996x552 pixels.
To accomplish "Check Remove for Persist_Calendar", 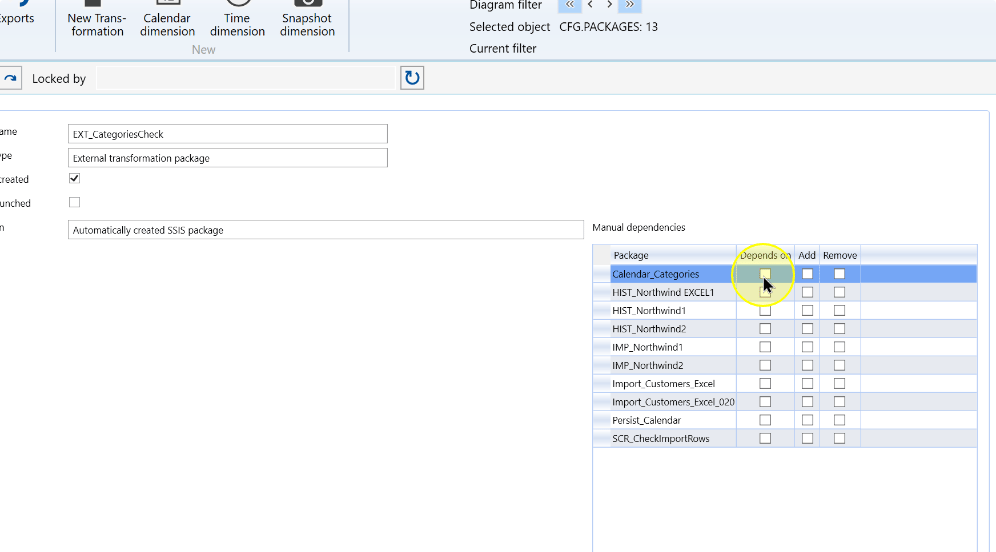I will click(839, 421).
